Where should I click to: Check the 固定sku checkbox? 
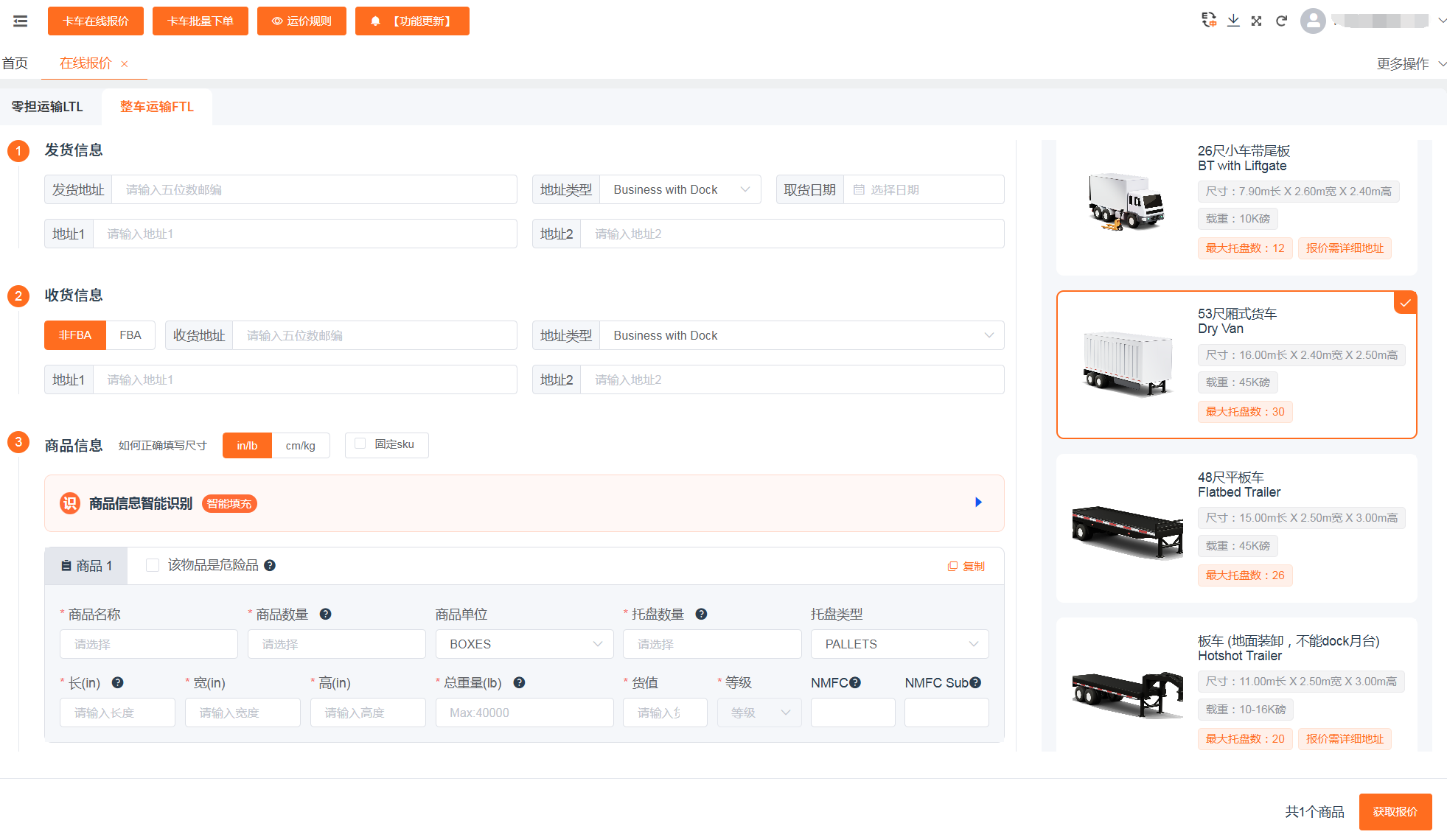(x=360, y=444)
